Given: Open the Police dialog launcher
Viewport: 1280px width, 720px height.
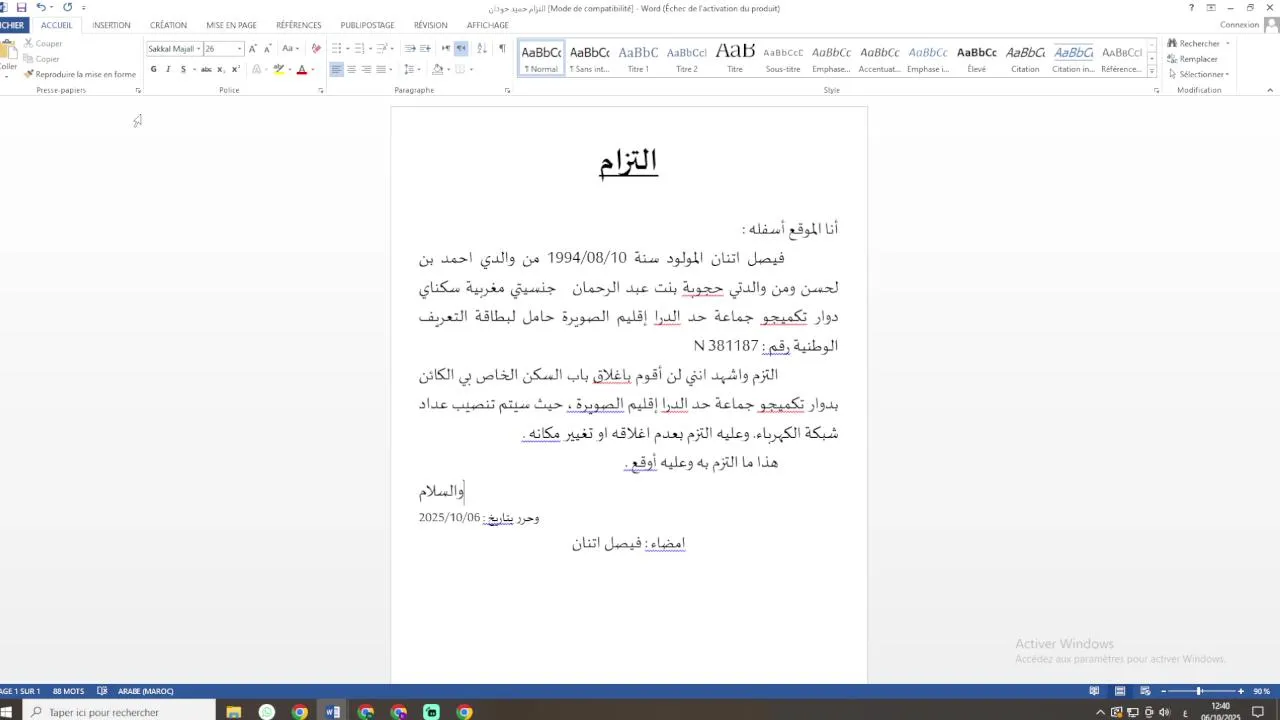Looking at the screenshot, I should coord(321,91).
